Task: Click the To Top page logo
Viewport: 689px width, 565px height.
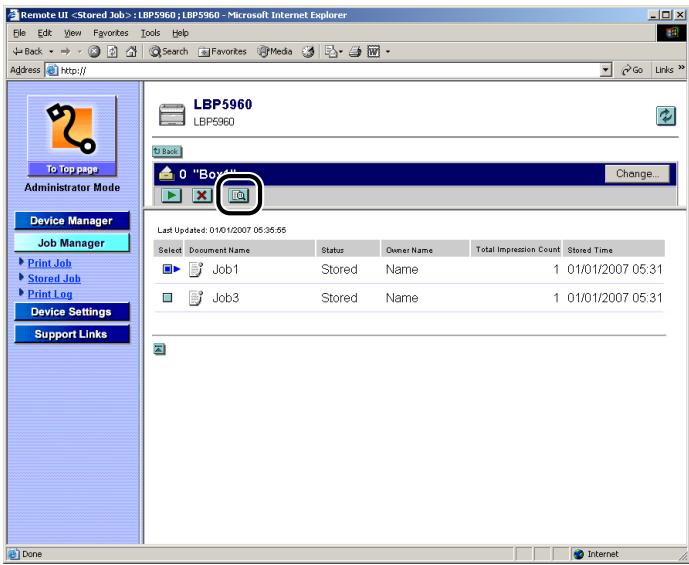Action: tap(72, 136)
